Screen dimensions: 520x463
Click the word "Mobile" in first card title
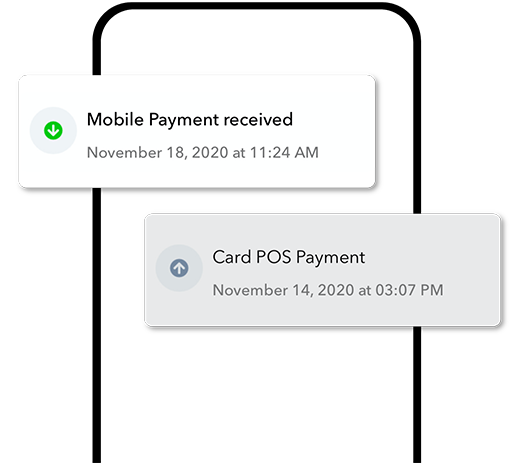[115, 119]
